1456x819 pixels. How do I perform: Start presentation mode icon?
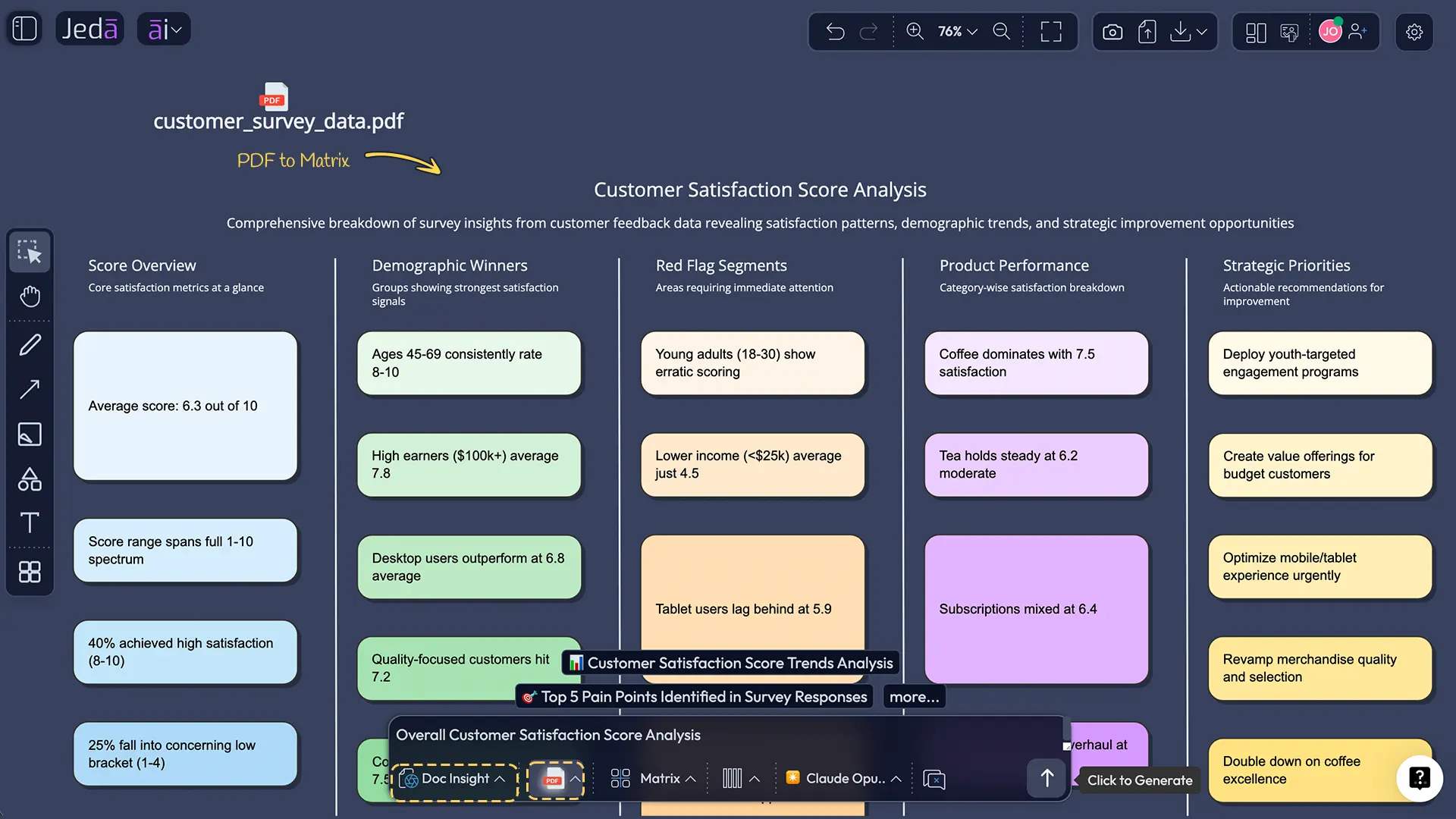(1289, 32)
